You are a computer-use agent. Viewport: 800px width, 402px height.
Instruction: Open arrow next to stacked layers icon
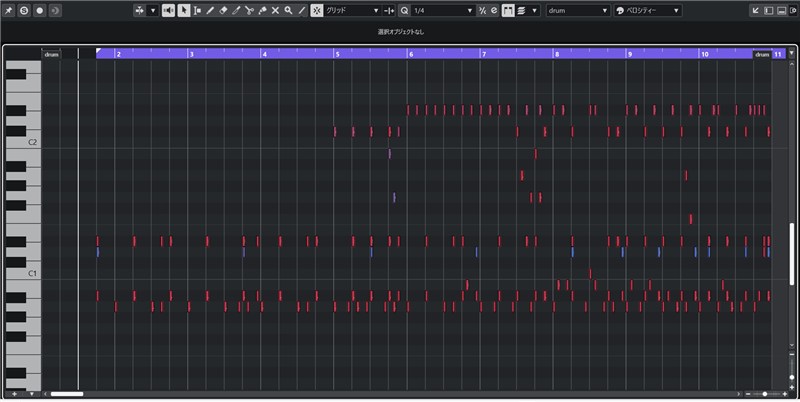click(x=534, y=10)
